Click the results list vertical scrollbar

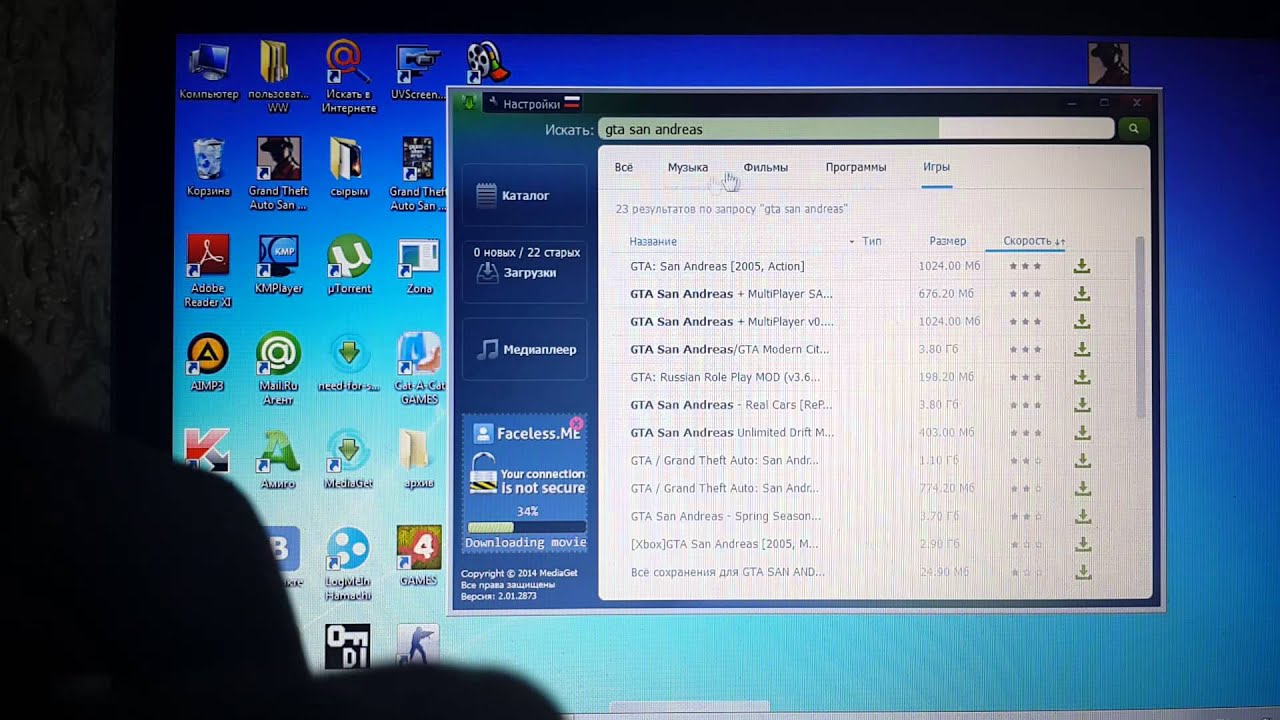click(1141, 328)
